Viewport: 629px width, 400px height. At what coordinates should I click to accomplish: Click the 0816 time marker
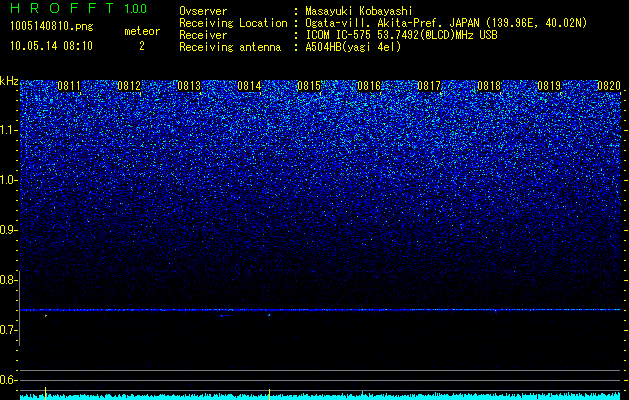pos(369,86)
